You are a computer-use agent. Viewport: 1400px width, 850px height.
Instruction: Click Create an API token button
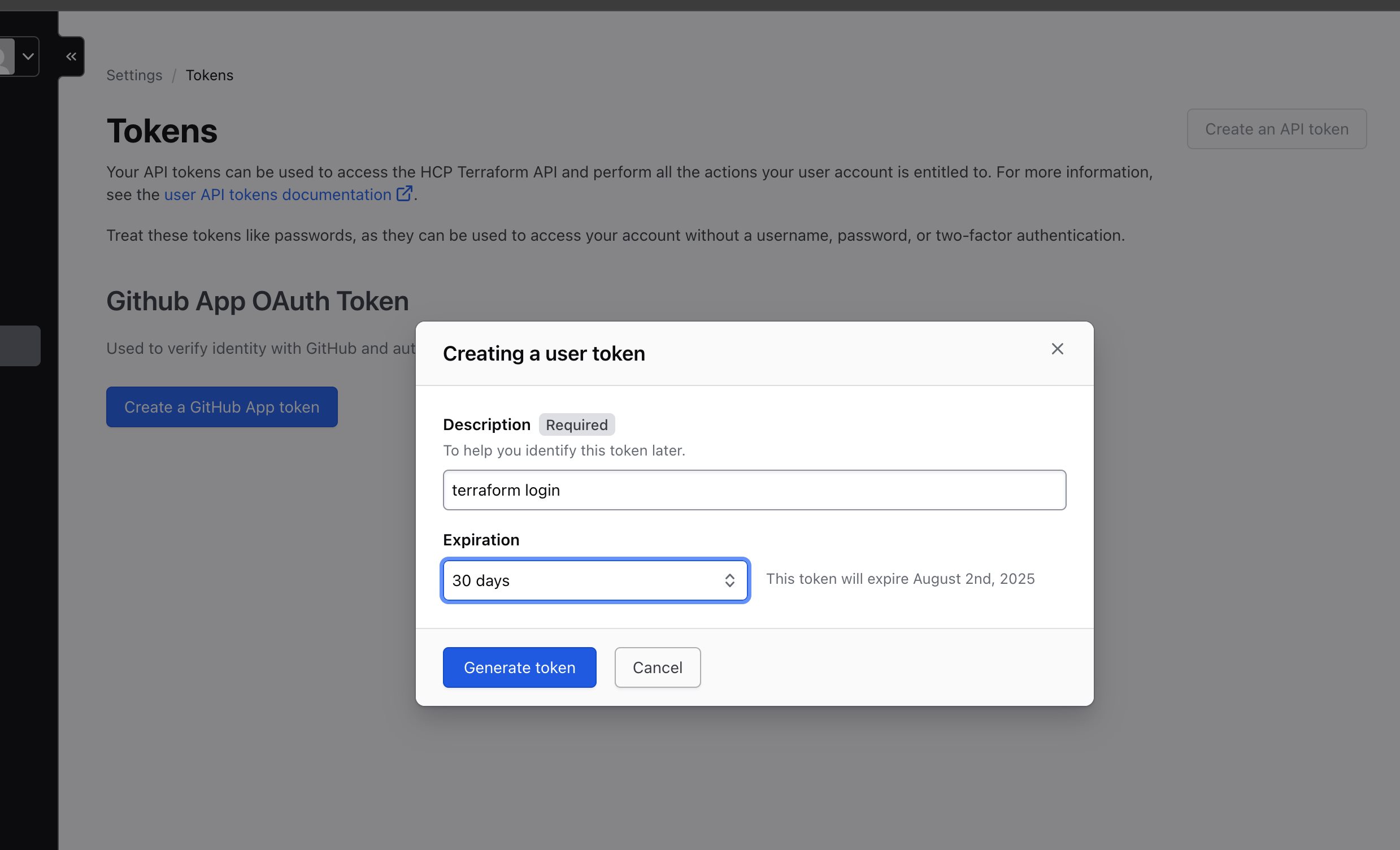click(1276, 129)
